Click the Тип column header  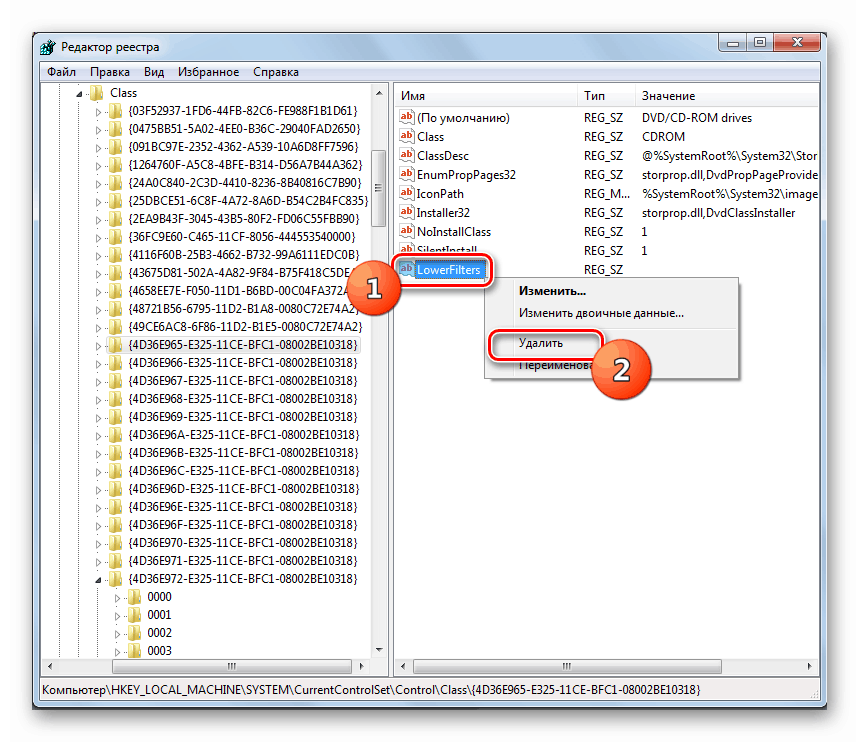(x=606, y=96)
